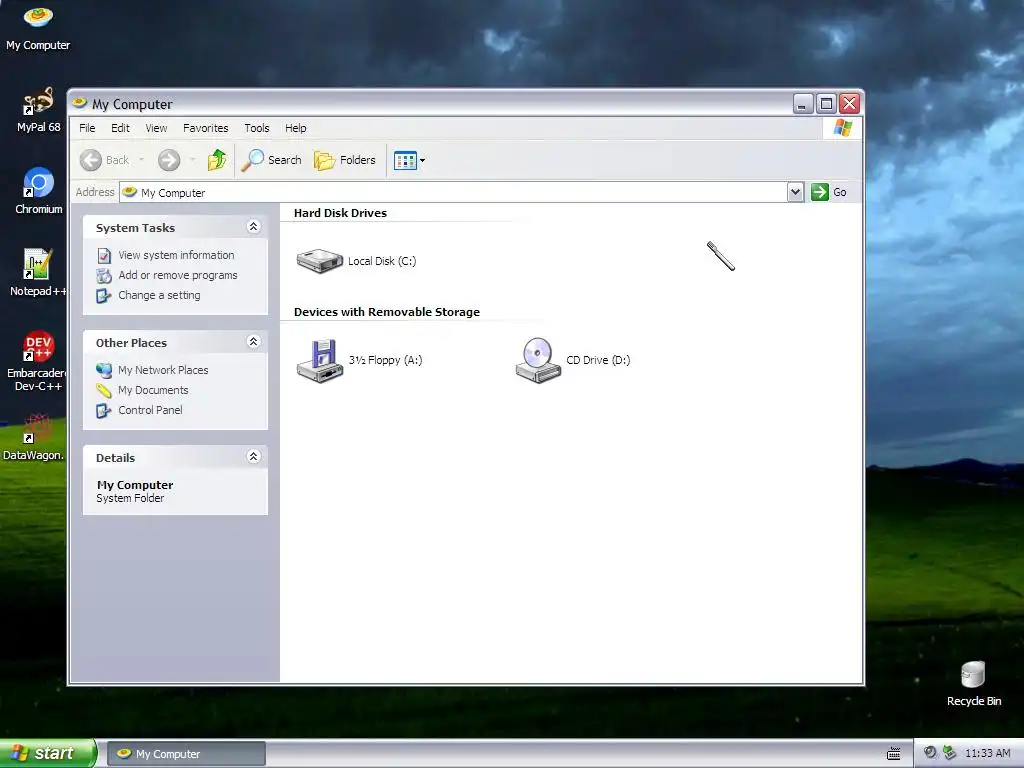Click the Back arrow toolbar button
The width and height of the screenshot is (1024, 768).
coord(91,160)
